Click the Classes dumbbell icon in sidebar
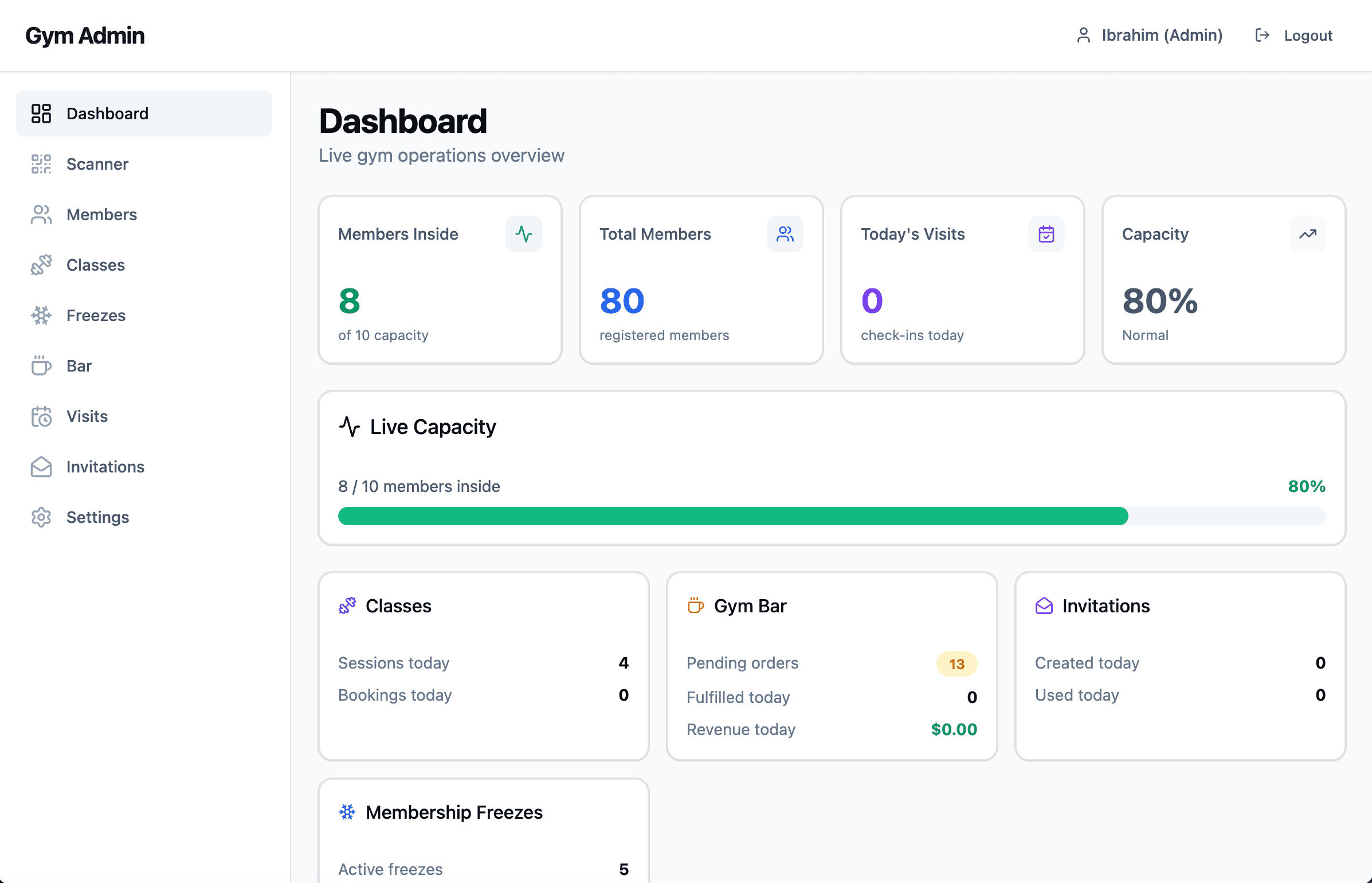The image size is (1372, 883). pos(41,265)
